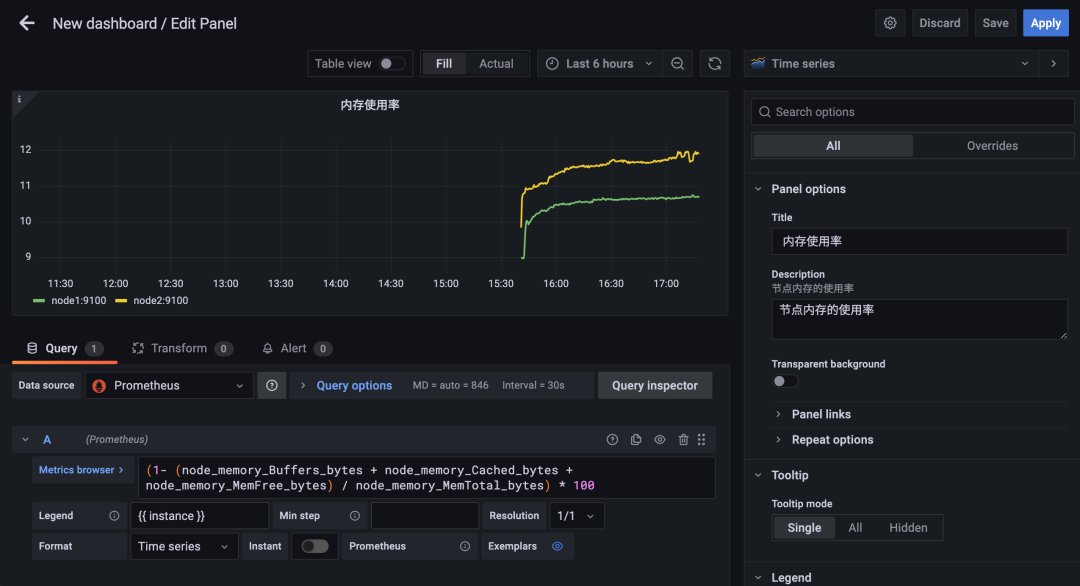Expand the Panel links section

coord(820,414)
